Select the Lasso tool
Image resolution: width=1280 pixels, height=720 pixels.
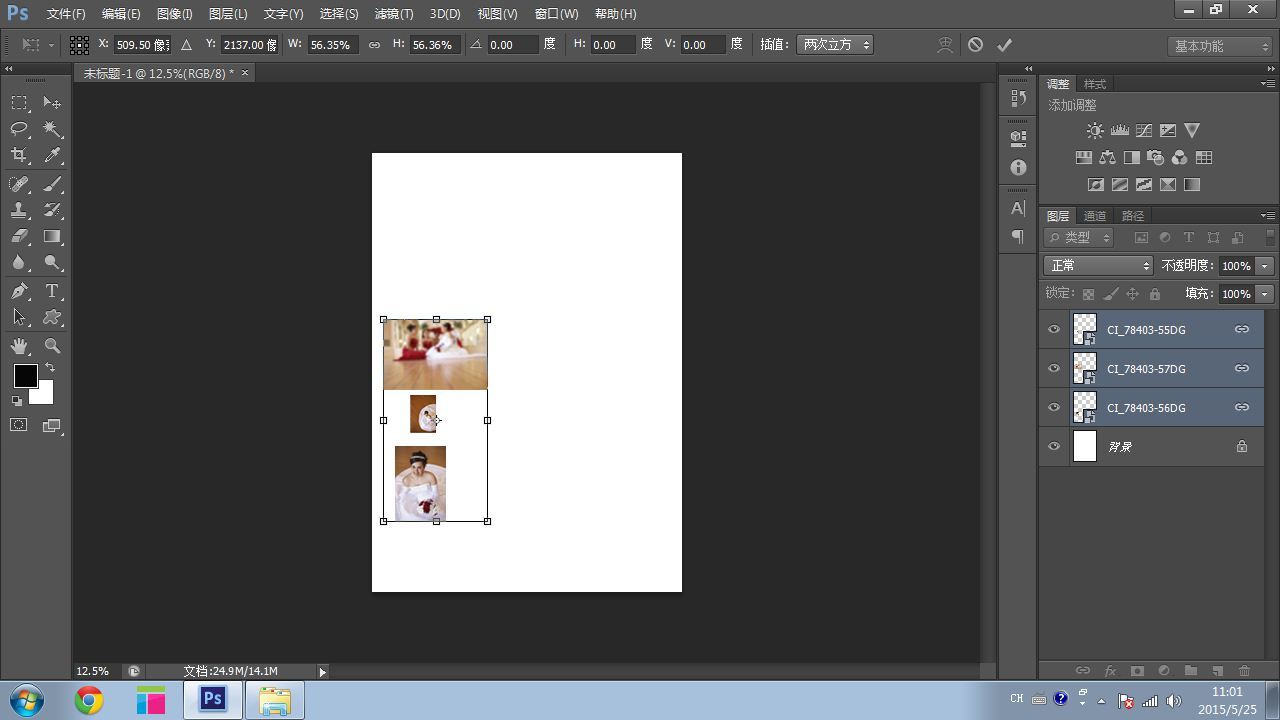pos(19,129)
